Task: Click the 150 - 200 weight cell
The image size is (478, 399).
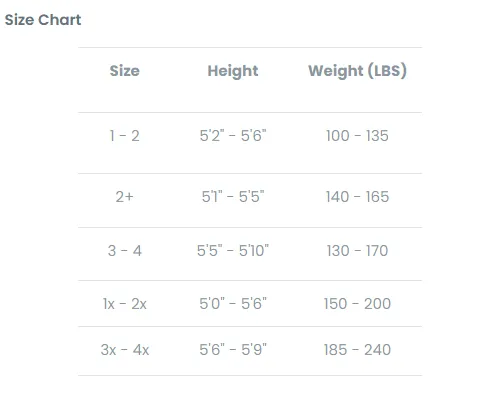Action: pyautogui.click(x=357, y=304)
